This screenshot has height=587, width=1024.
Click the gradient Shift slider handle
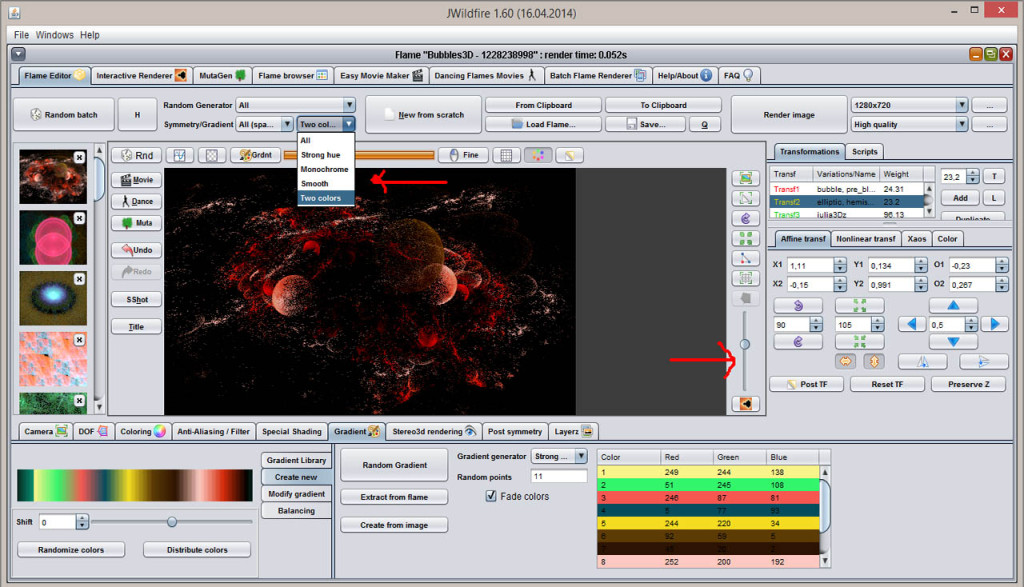tap(172, 522)
